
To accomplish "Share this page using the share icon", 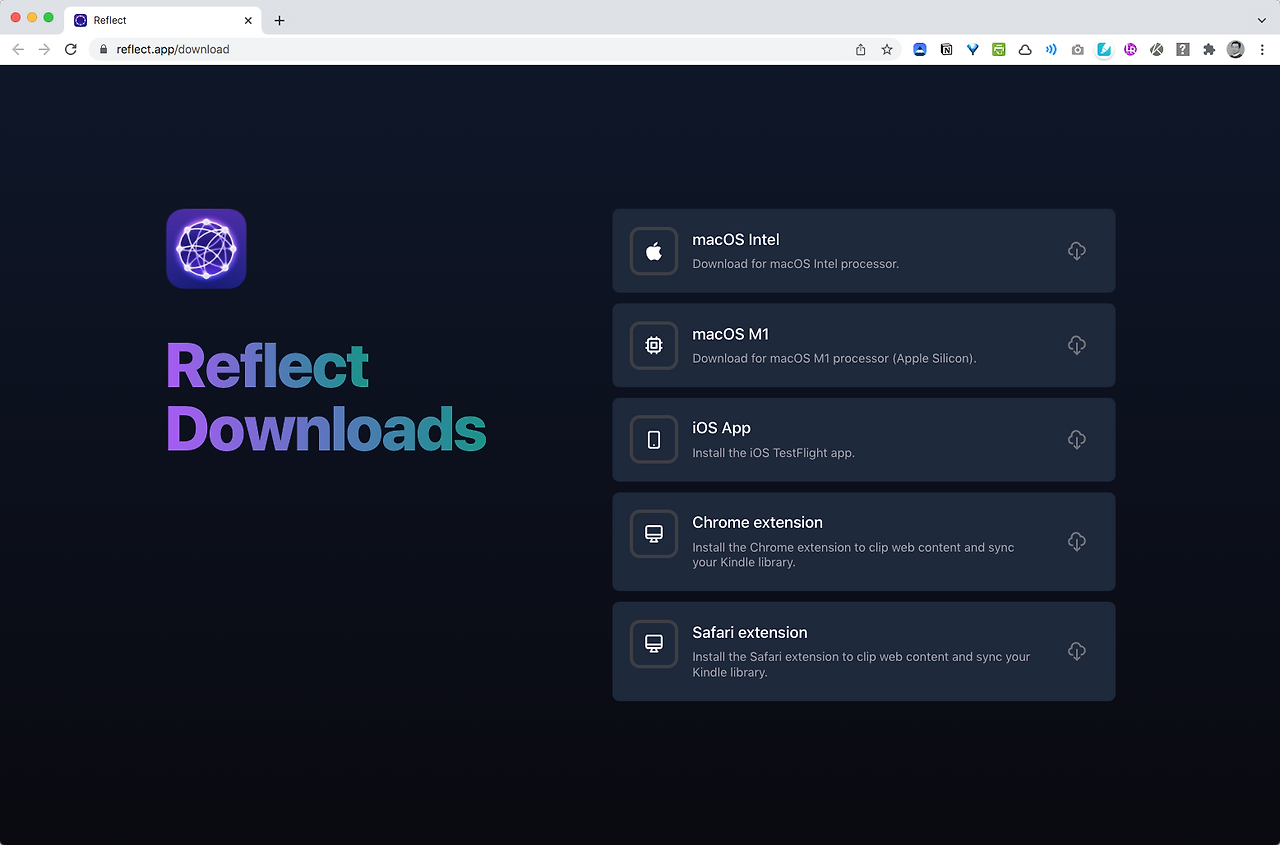I will [x=860, y=49].
